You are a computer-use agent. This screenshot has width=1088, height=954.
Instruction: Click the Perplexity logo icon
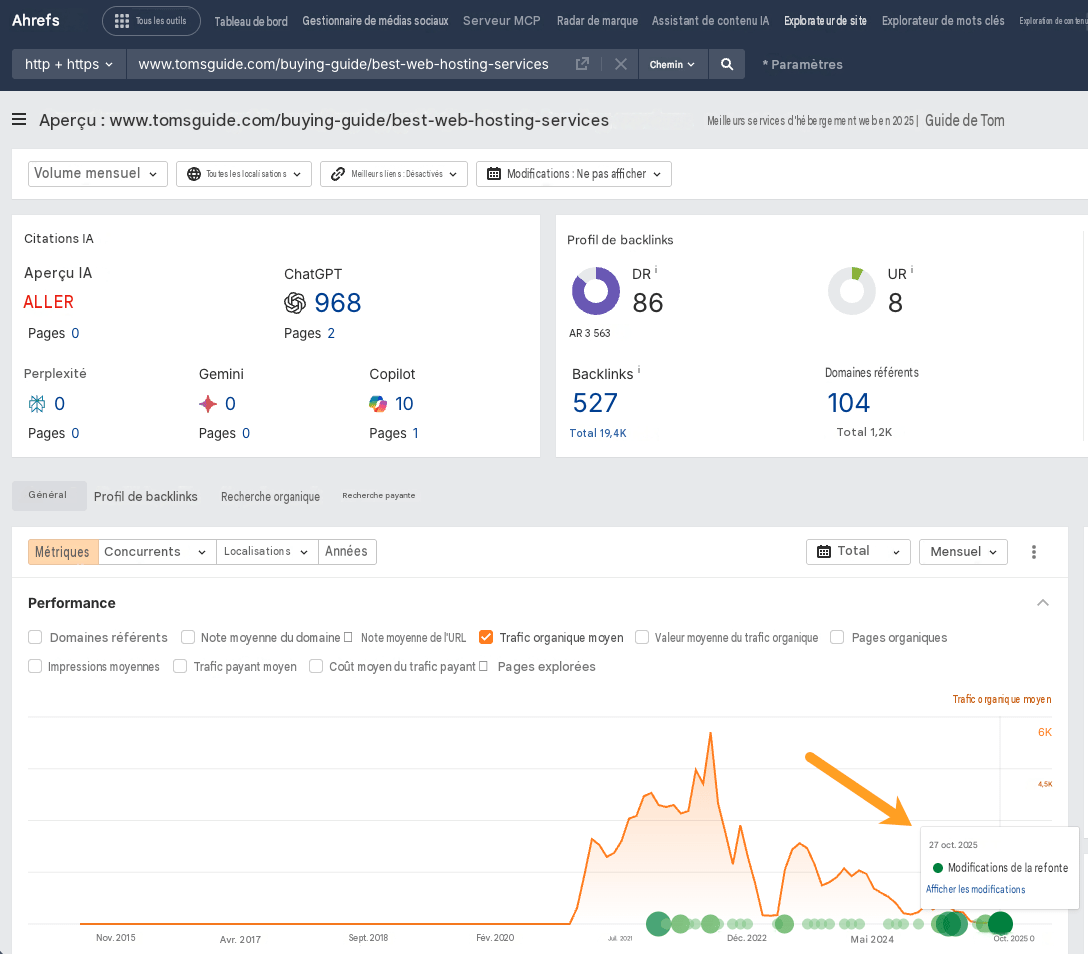(x=37, y=403)
